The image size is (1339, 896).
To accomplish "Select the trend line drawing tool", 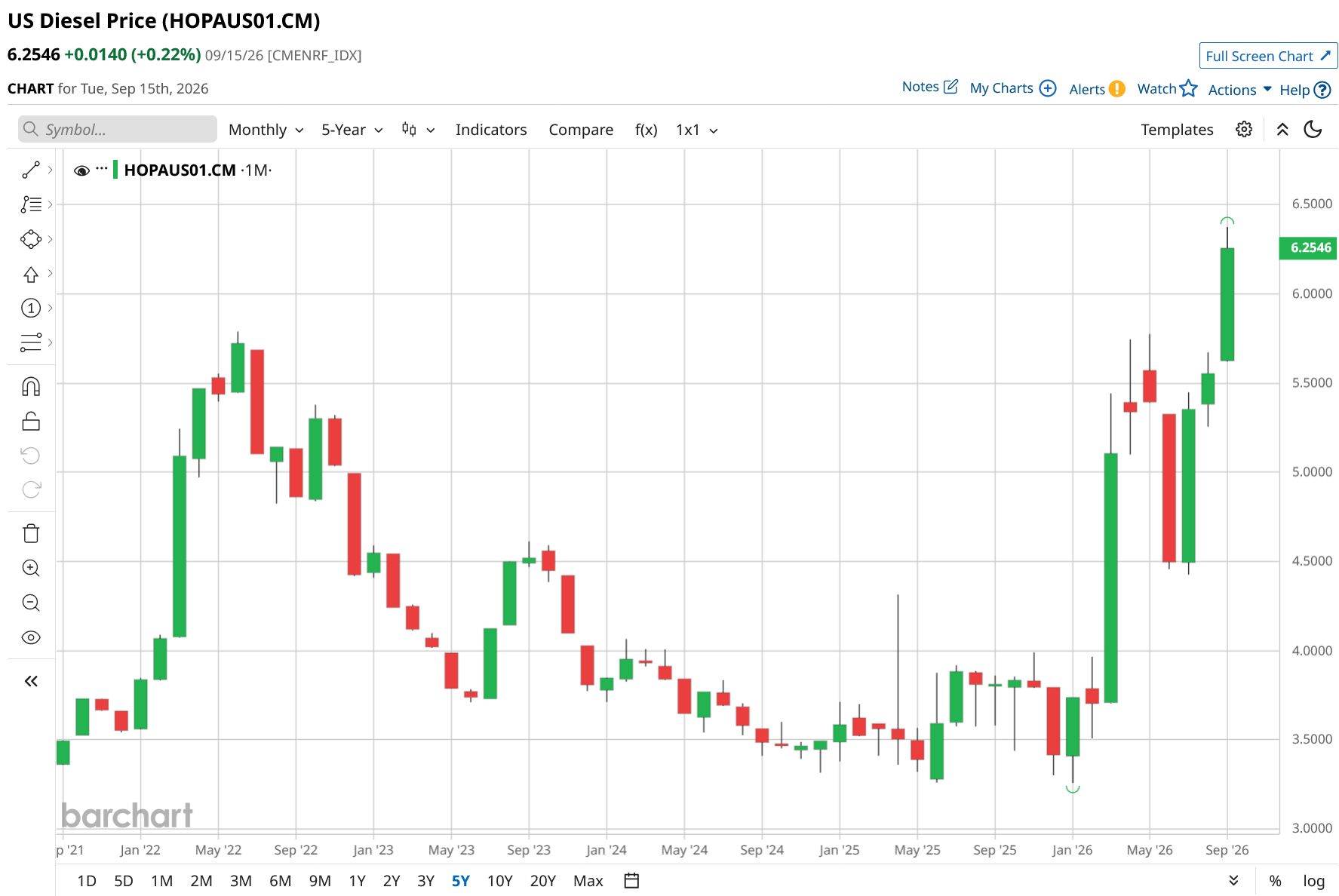I will coord(31,170).
